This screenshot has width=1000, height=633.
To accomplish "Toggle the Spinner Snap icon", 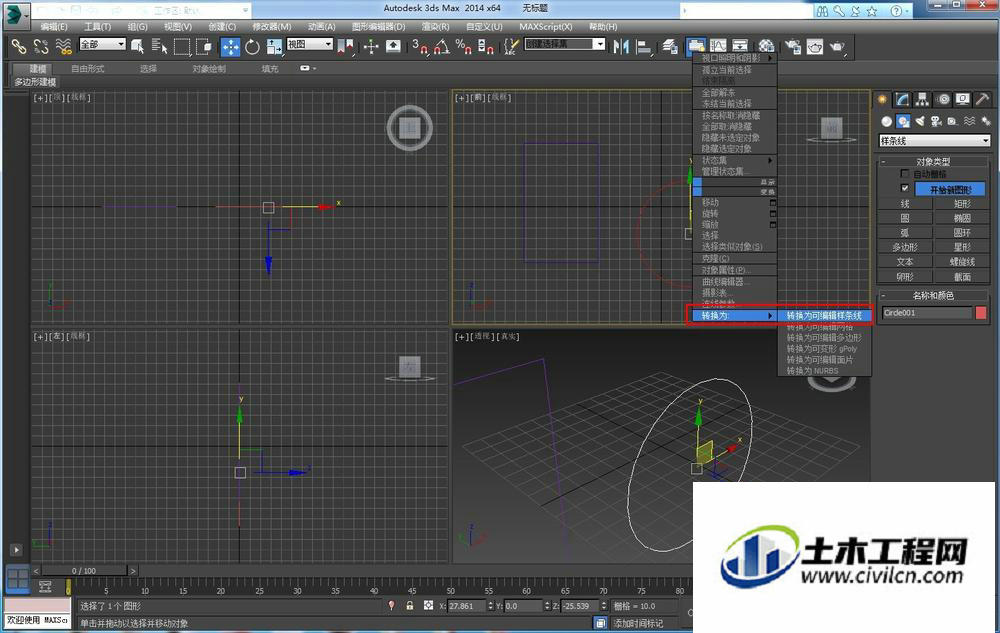I will click(486, 47).
